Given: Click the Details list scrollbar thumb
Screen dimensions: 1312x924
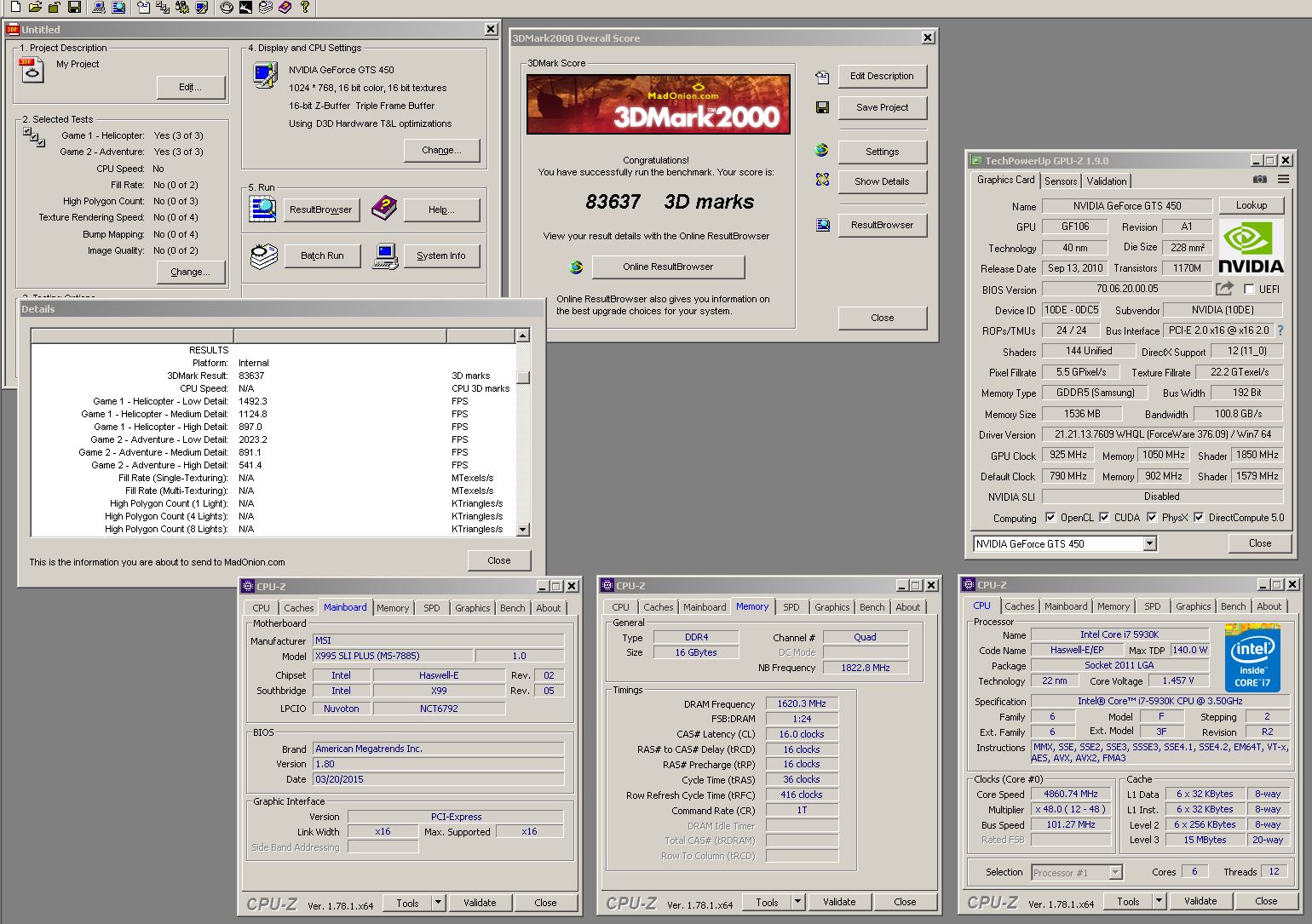Looking at the screenshot, I should [523, 376].
